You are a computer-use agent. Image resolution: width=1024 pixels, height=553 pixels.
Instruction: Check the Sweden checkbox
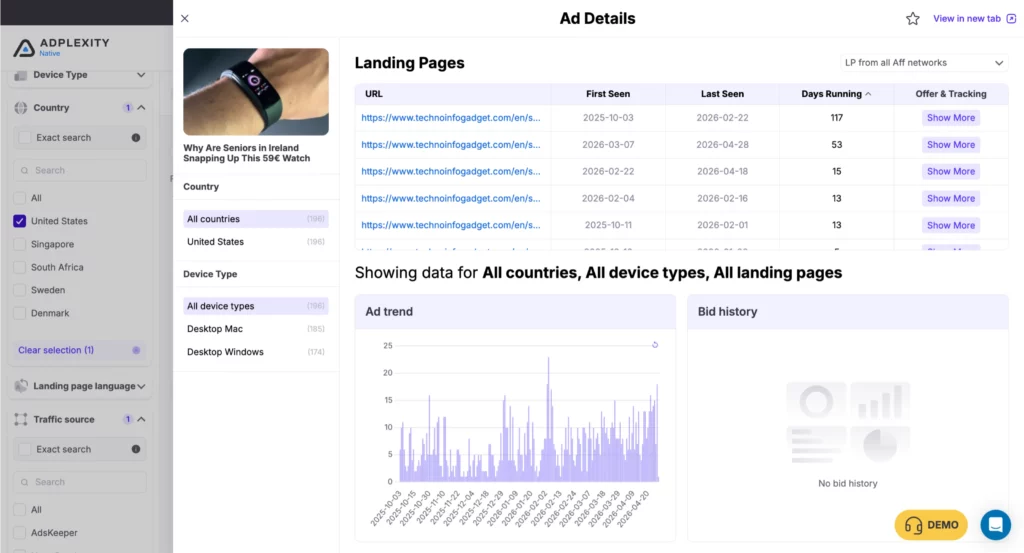click(20, 290)
